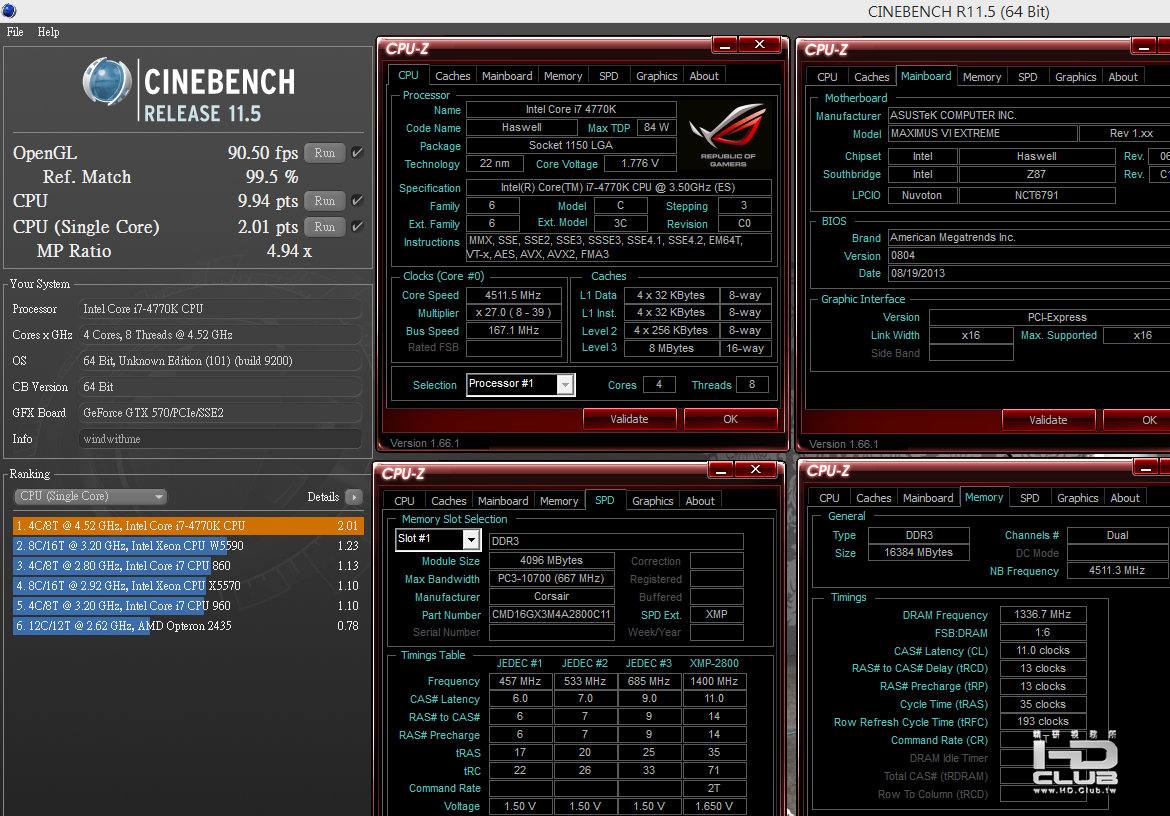This screenshot has width=1170, height=816.
Task: Open the Help menu
Action: pos(49,32)
